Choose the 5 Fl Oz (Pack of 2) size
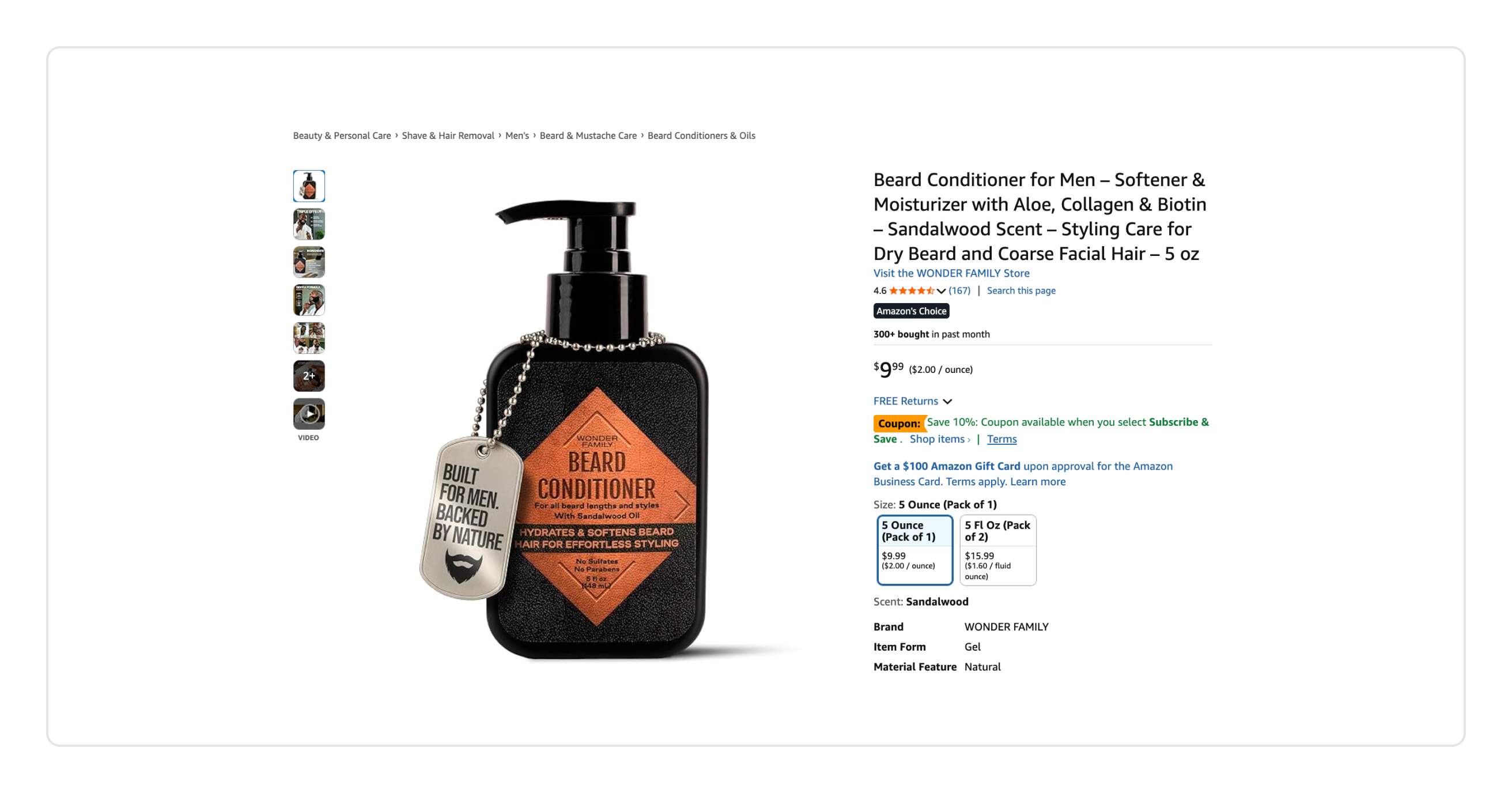Viewport: 1512px width, 793px height. coord(998,550)
